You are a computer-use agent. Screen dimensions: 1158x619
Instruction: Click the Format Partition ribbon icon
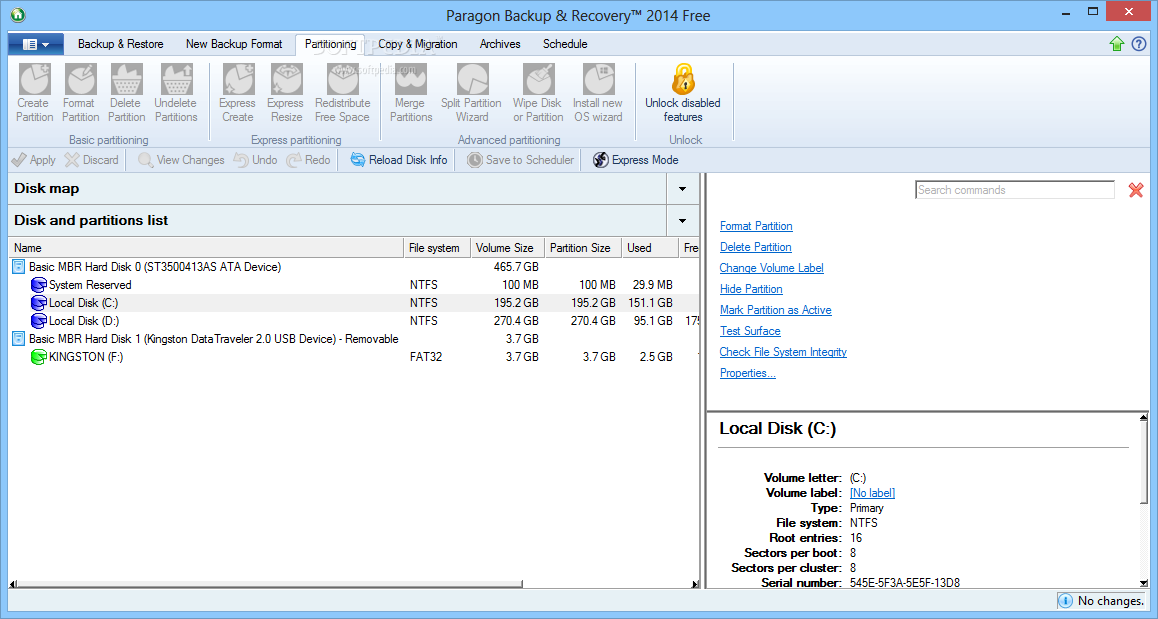point(80,80)
